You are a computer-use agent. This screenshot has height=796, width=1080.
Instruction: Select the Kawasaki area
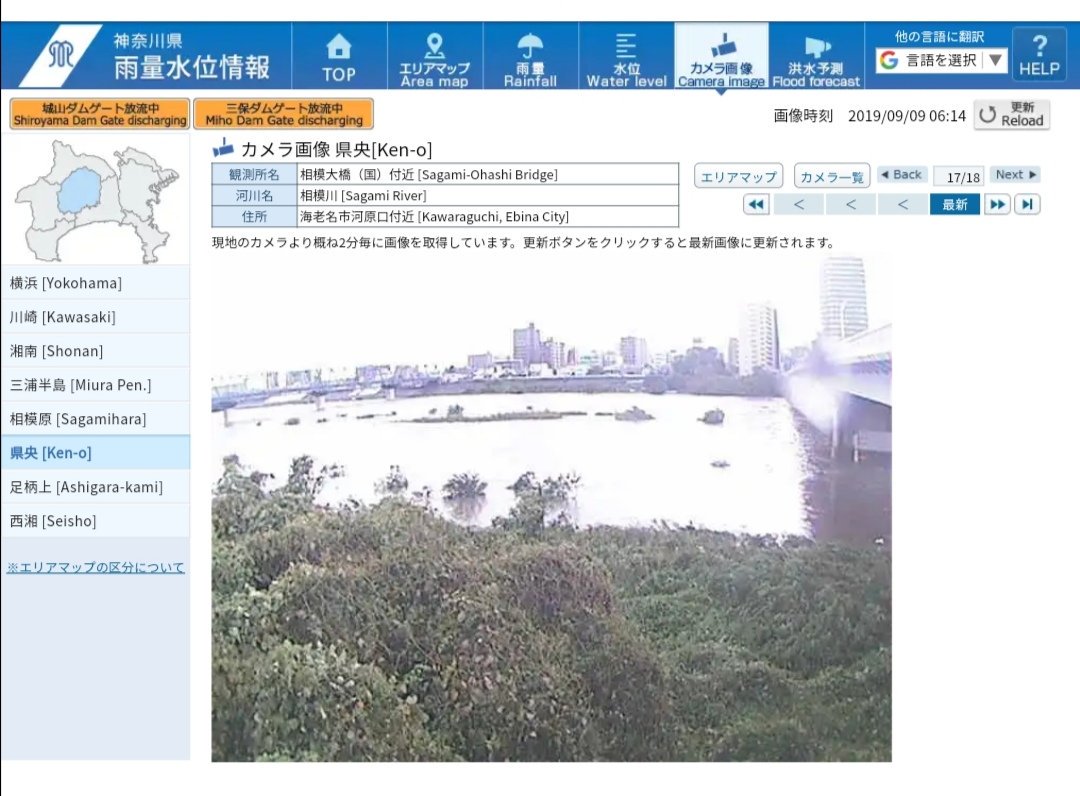click(96, 317)
